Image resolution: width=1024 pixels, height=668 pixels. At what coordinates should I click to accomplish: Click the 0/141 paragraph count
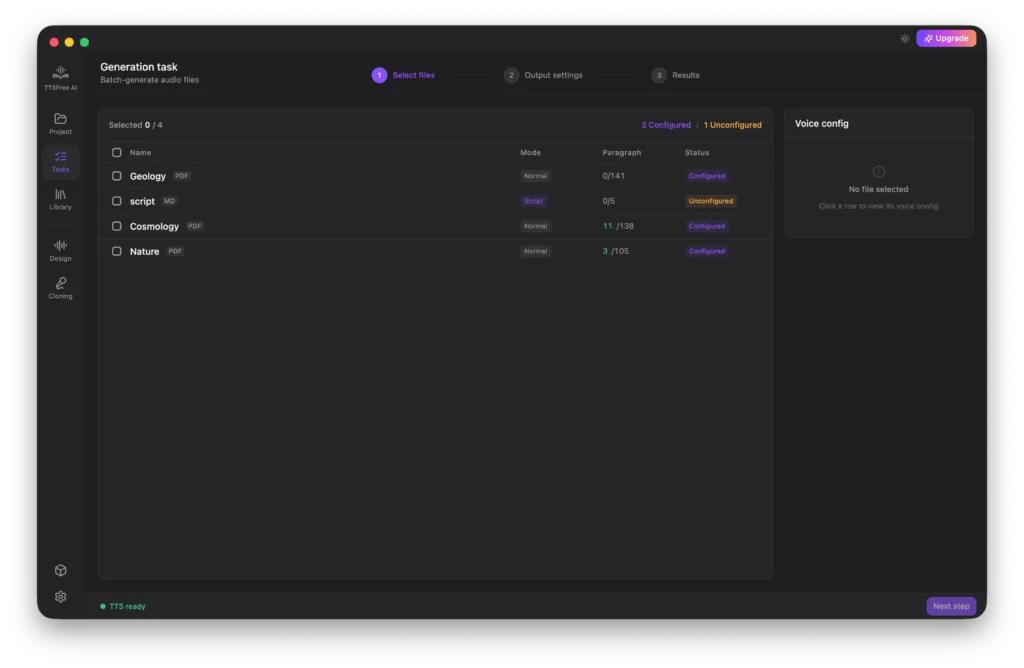(x=613, y=176)
